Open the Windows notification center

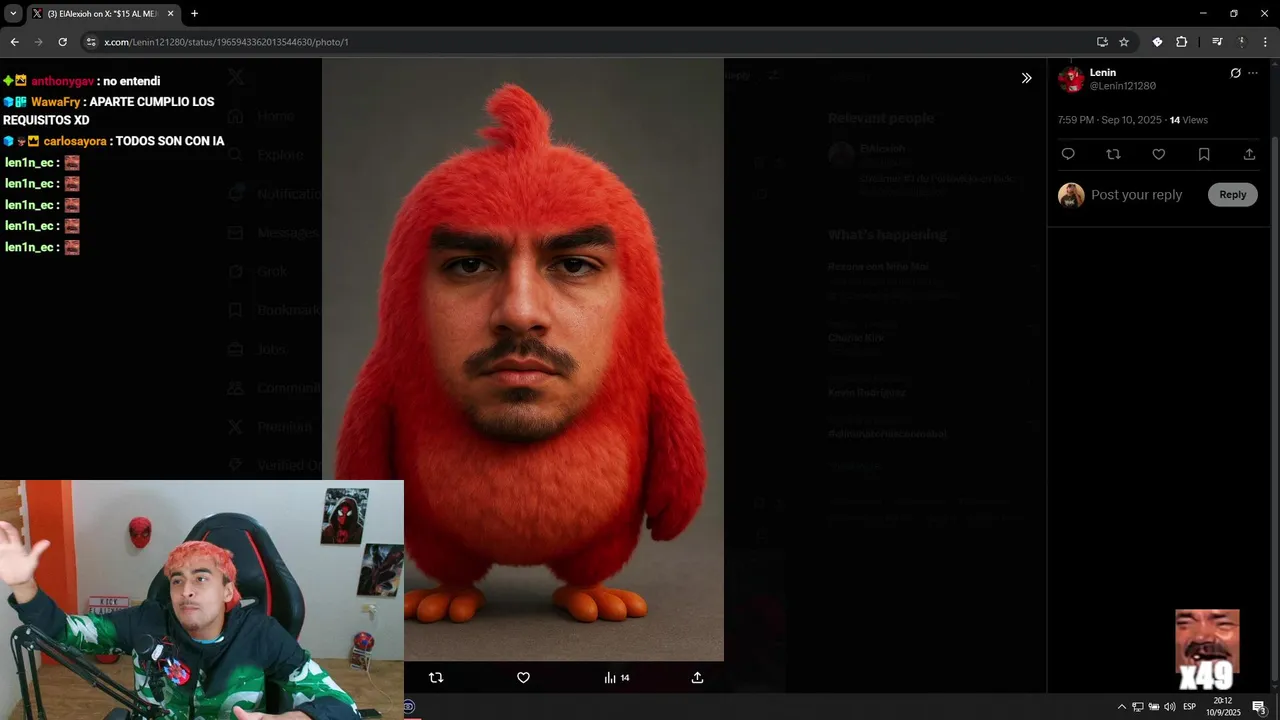[x=1259, y=707]
